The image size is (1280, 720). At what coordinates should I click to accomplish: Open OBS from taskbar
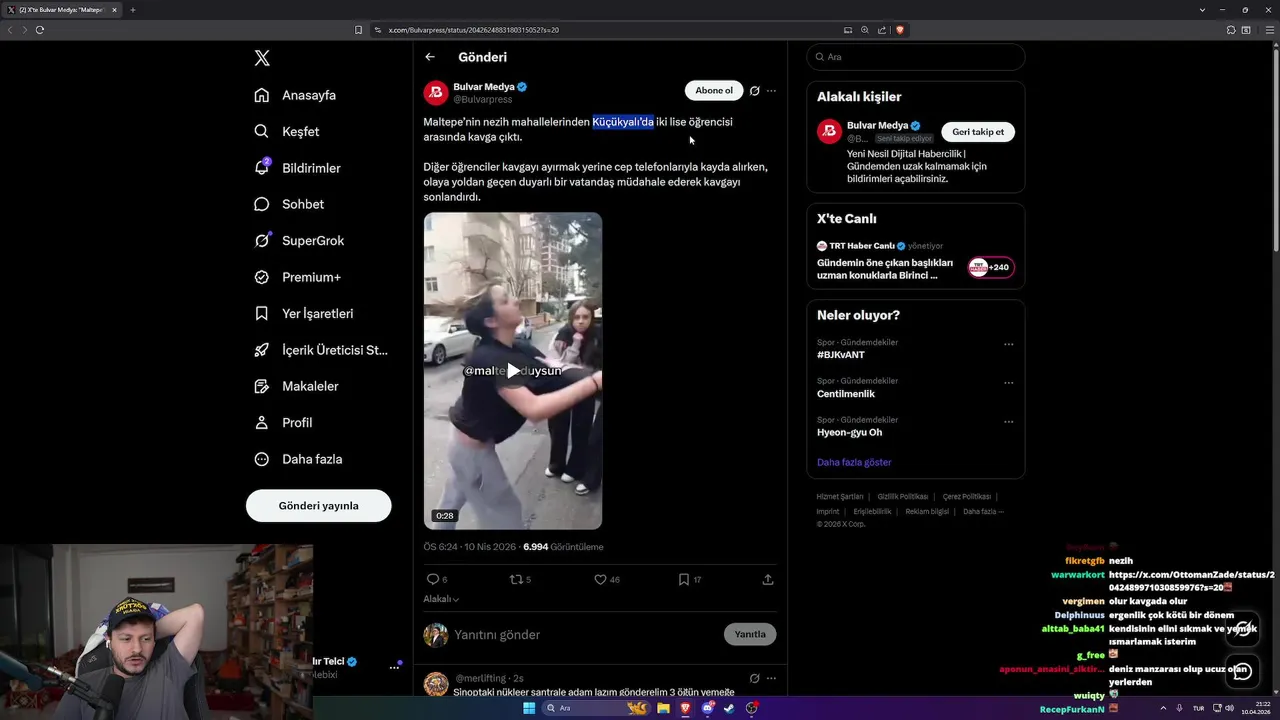752,708
